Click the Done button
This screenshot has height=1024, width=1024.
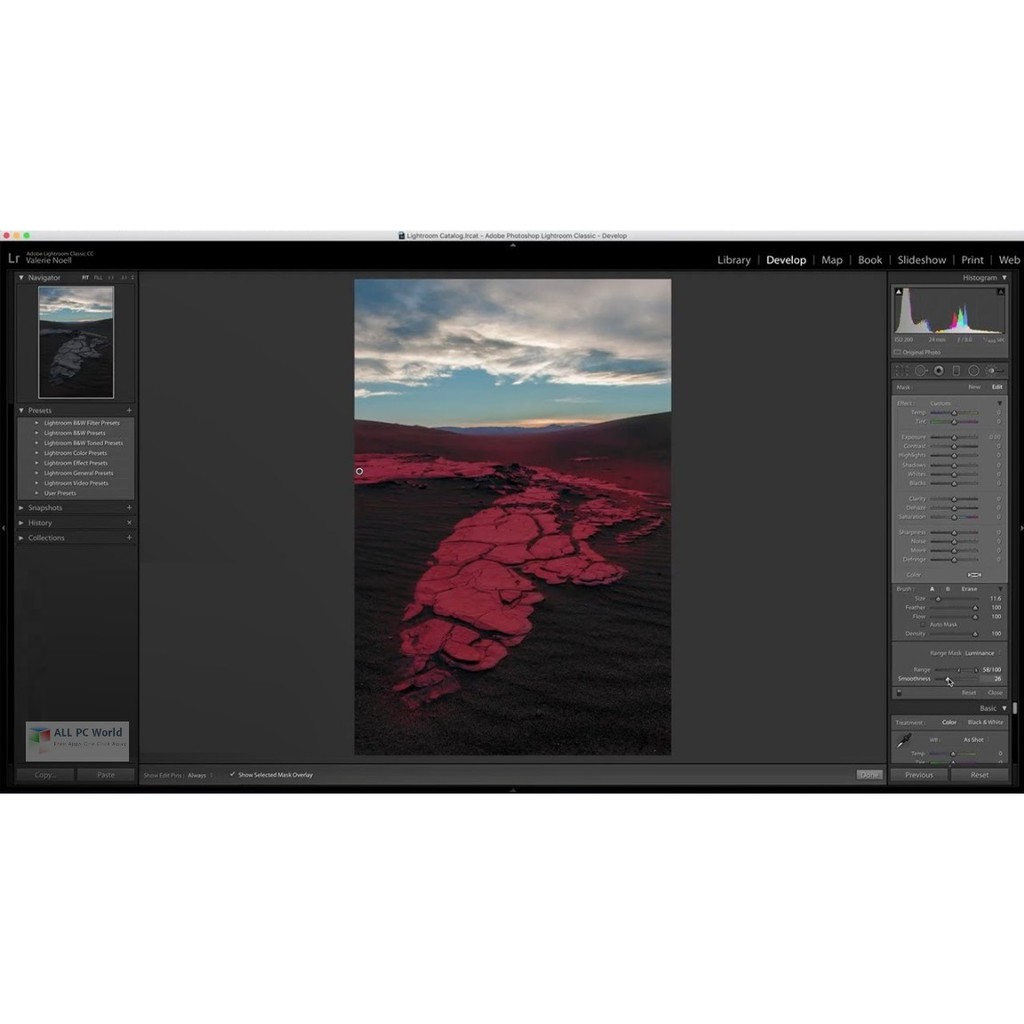pyautogui.click(x=869, y=775)
